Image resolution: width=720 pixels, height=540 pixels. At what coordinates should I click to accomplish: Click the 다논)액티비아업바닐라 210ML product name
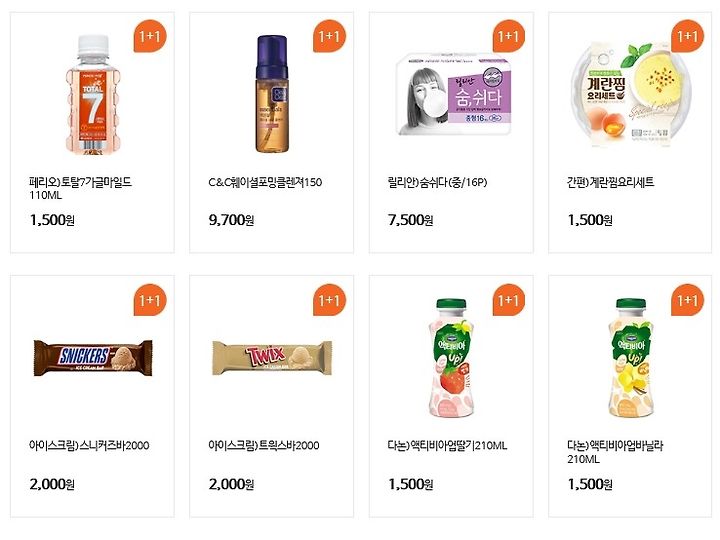(x=615, y=452)
